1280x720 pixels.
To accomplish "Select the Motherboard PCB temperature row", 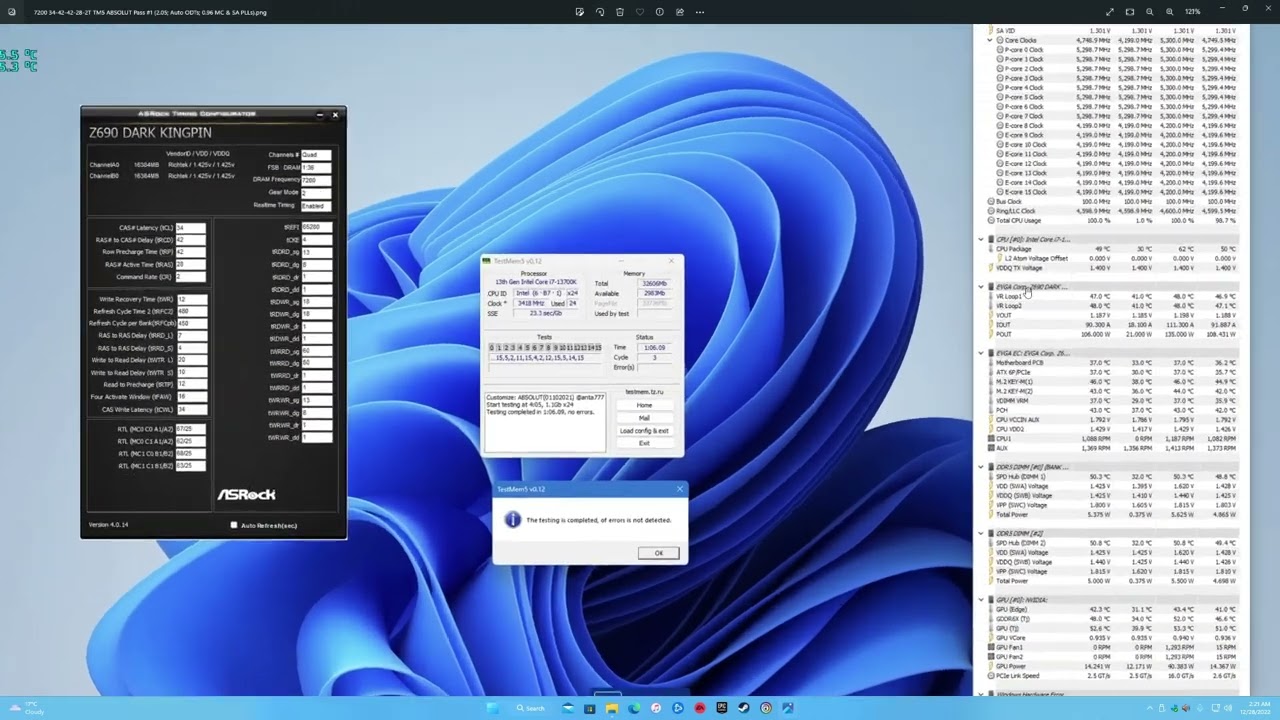I will [x=1113, y=363].
